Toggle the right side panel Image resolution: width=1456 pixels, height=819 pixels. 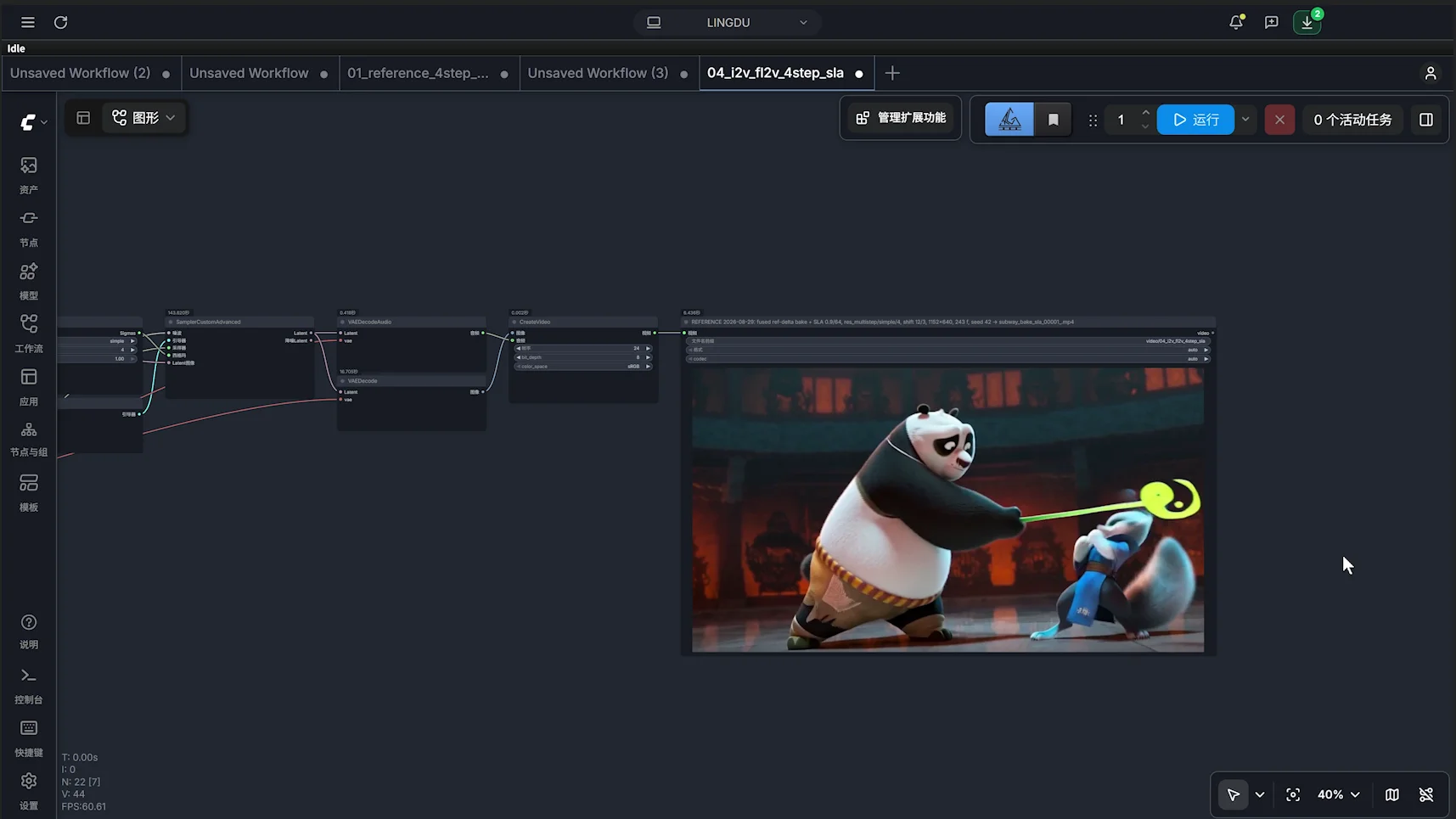tap(1426, 120)
